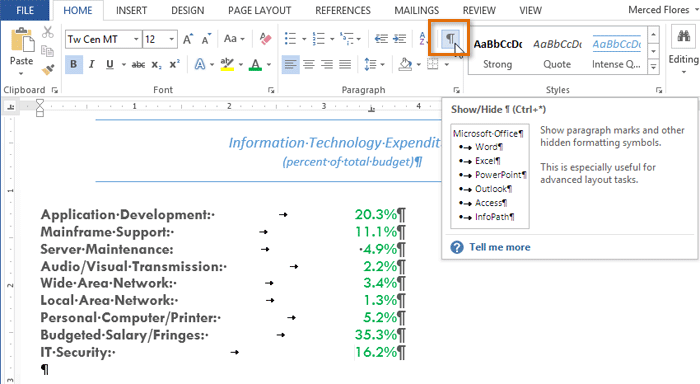Click the Borders icon
This screenshot has width=700, height=384.
tap(433, 65)
